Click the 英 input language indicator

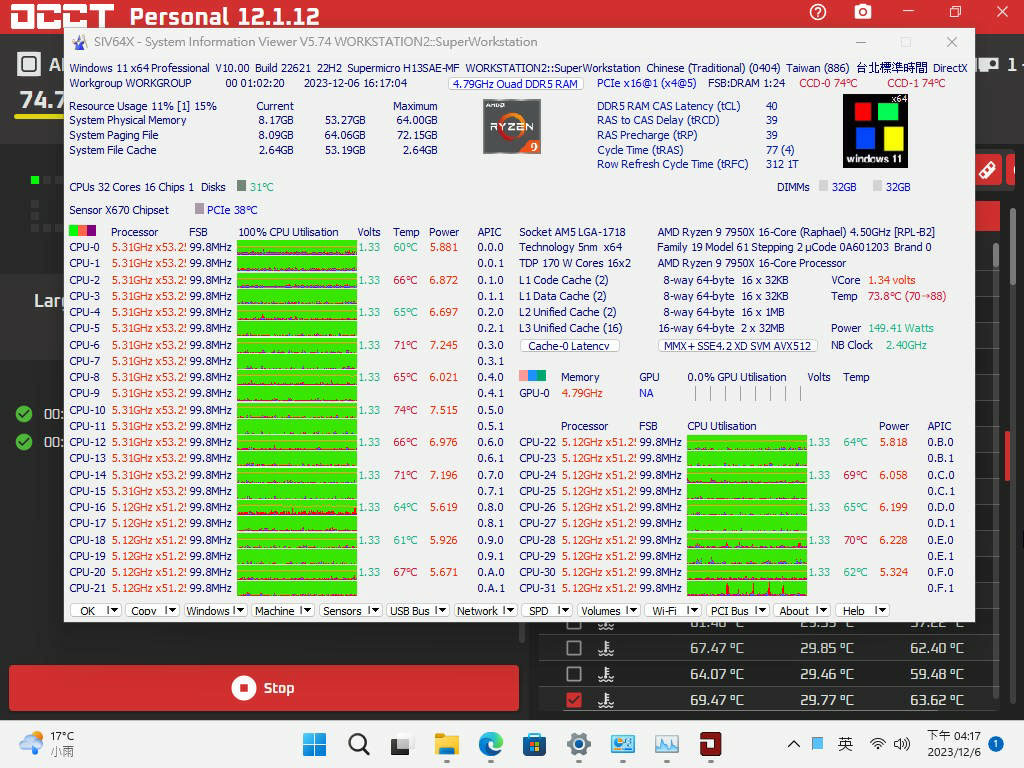point(845,744)
